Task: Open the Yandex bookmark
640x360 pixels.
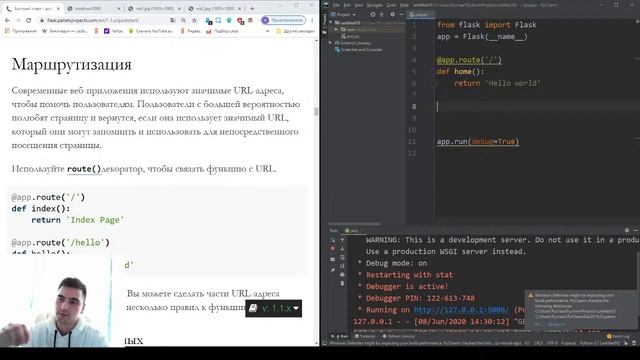Action: (x=191, y=31)
